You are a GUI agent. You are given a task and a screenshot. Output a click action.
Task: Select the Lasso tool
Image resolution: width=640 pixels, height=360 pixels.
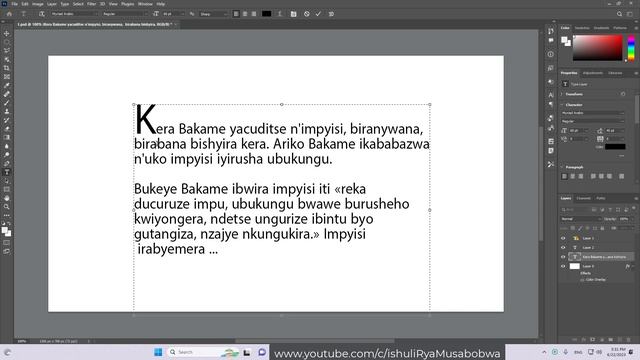(x=7, y=51)
